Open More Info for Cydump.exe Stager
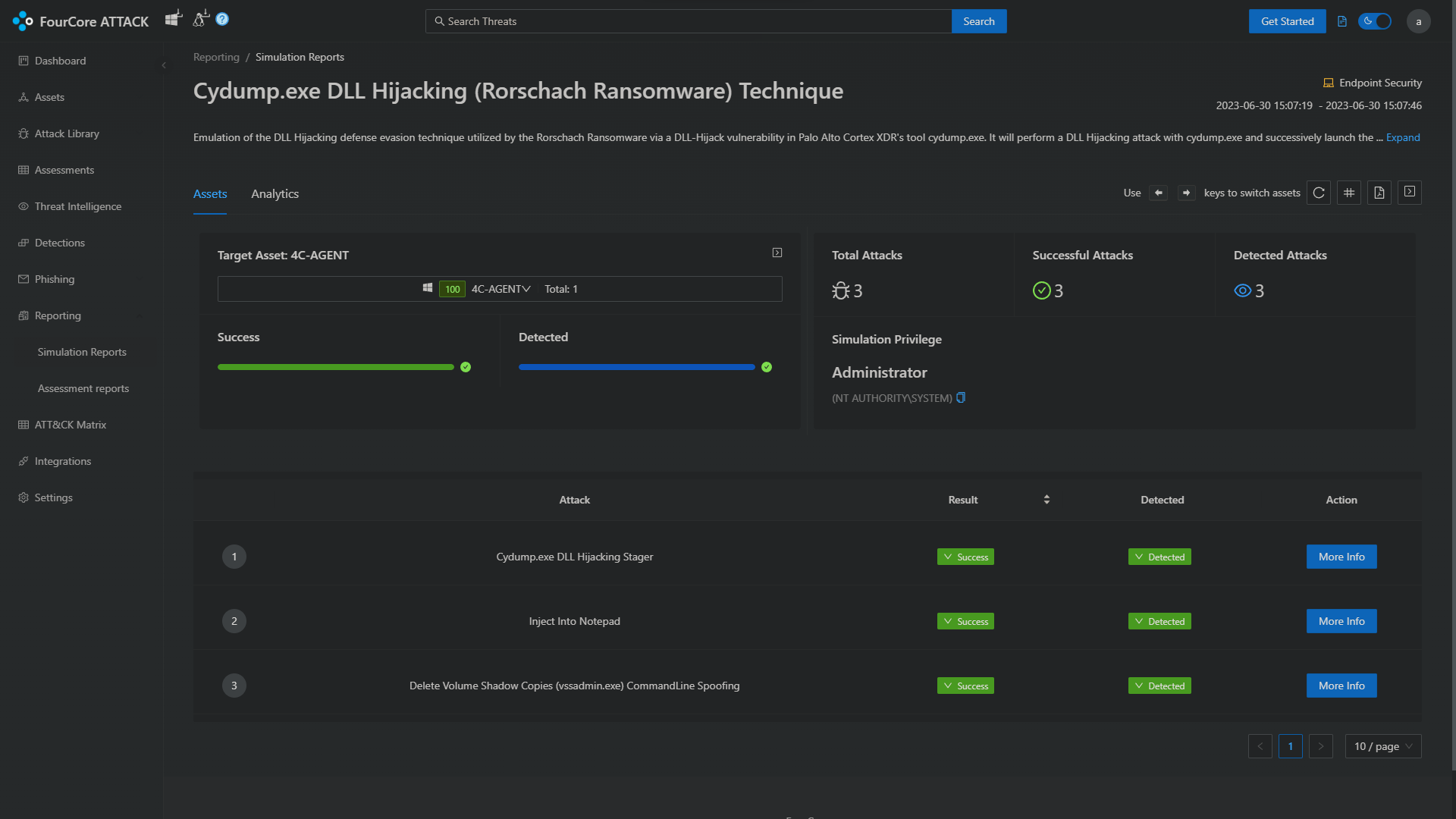 pos(1341,557)
